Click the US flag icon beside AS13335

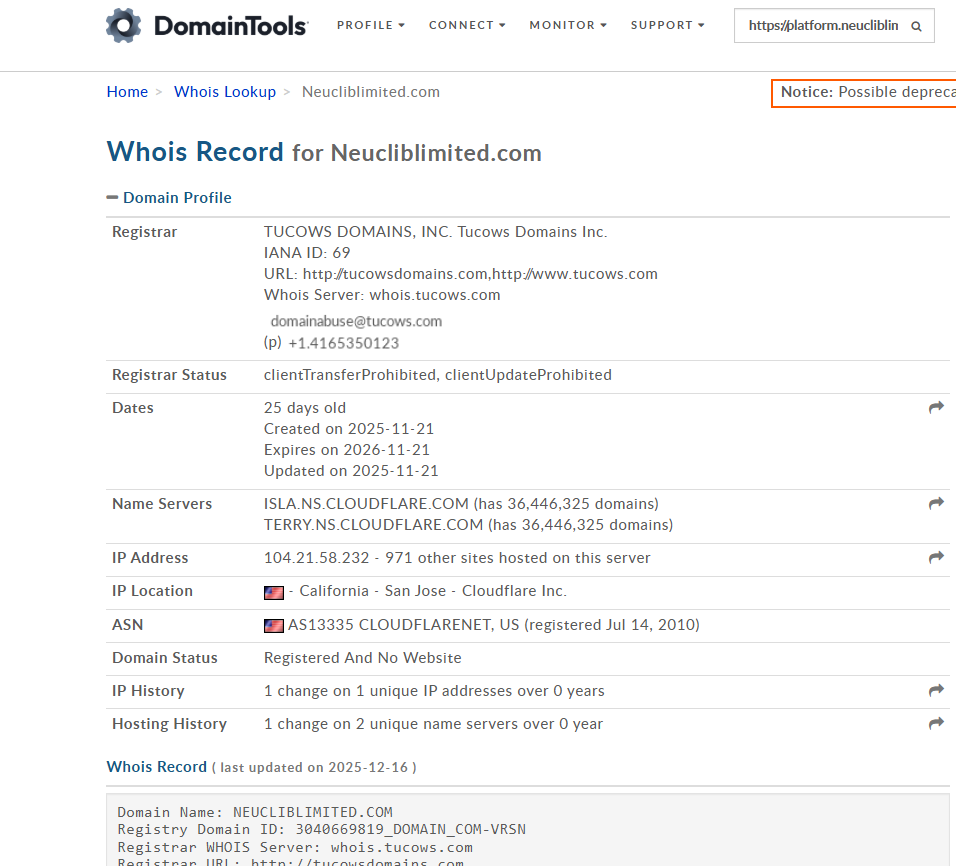tap(273, 625)
